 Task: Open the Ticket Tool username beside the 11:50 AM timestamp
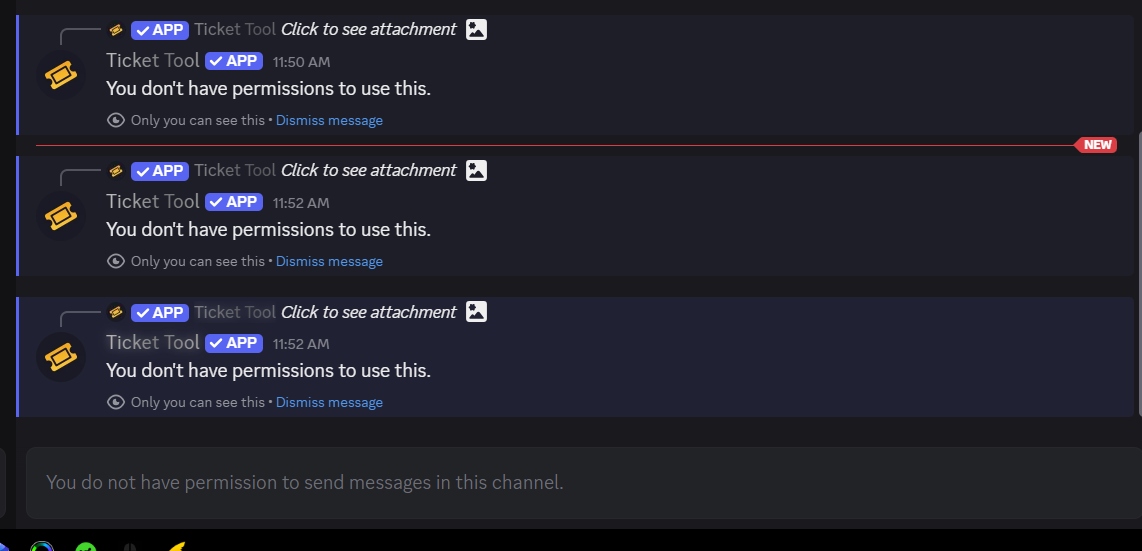click(153, 60)
